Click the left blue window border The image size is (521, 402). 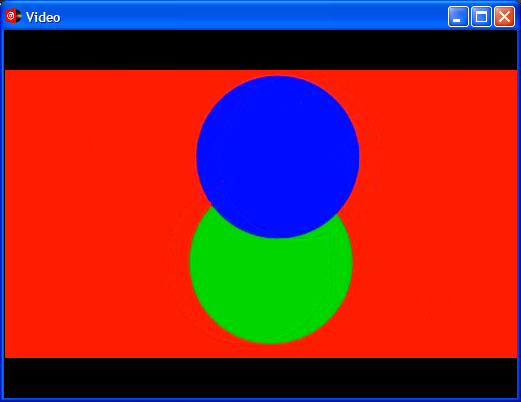pos(2,213)
